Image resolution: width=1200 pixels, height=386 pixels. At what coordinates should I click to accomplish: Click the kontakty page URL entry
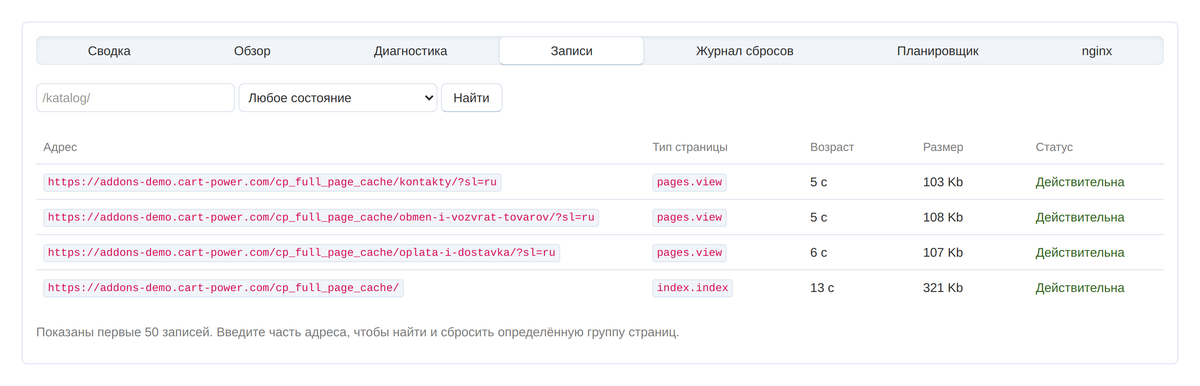coord(273,182)
